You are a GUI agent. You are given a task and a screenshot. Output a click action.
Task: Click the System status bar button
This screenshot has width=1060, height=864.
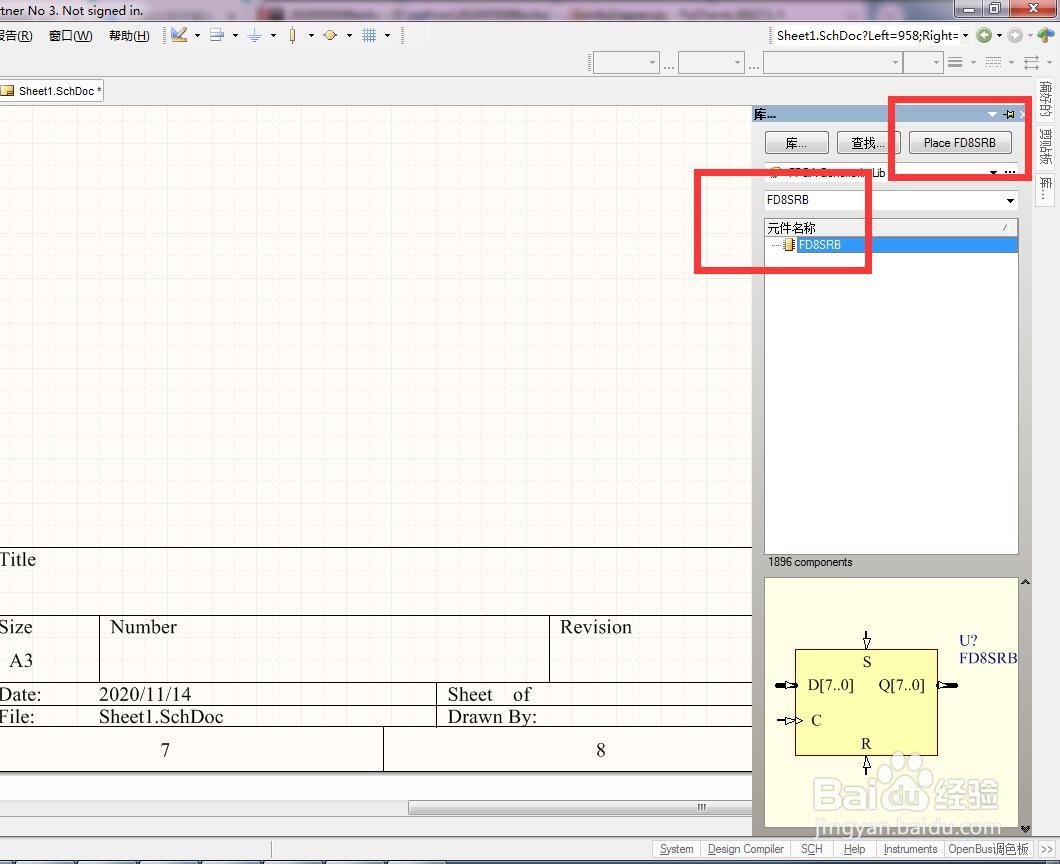click(676, 849)
